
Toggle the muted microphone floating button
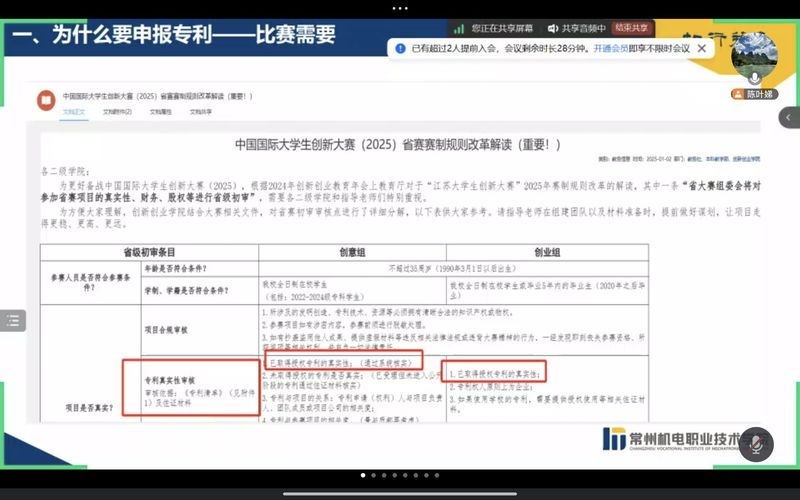pos(756,445)
